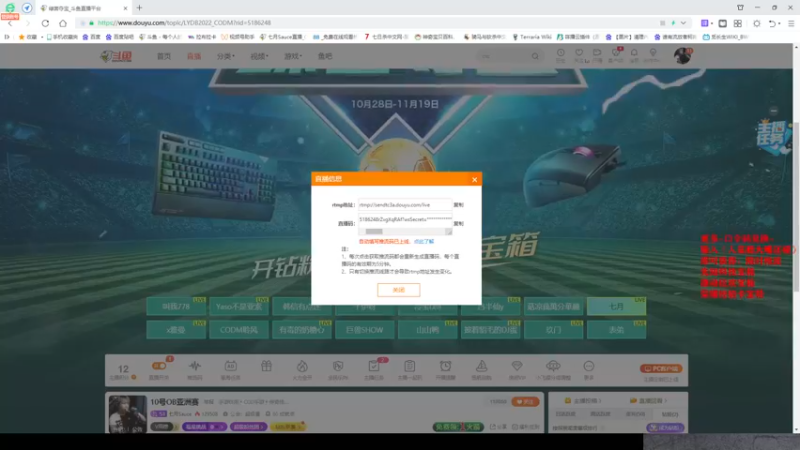Click the stream key text box
Image resolution: width=800 pixels, height=450 pixels.
(x=405, y=220)
